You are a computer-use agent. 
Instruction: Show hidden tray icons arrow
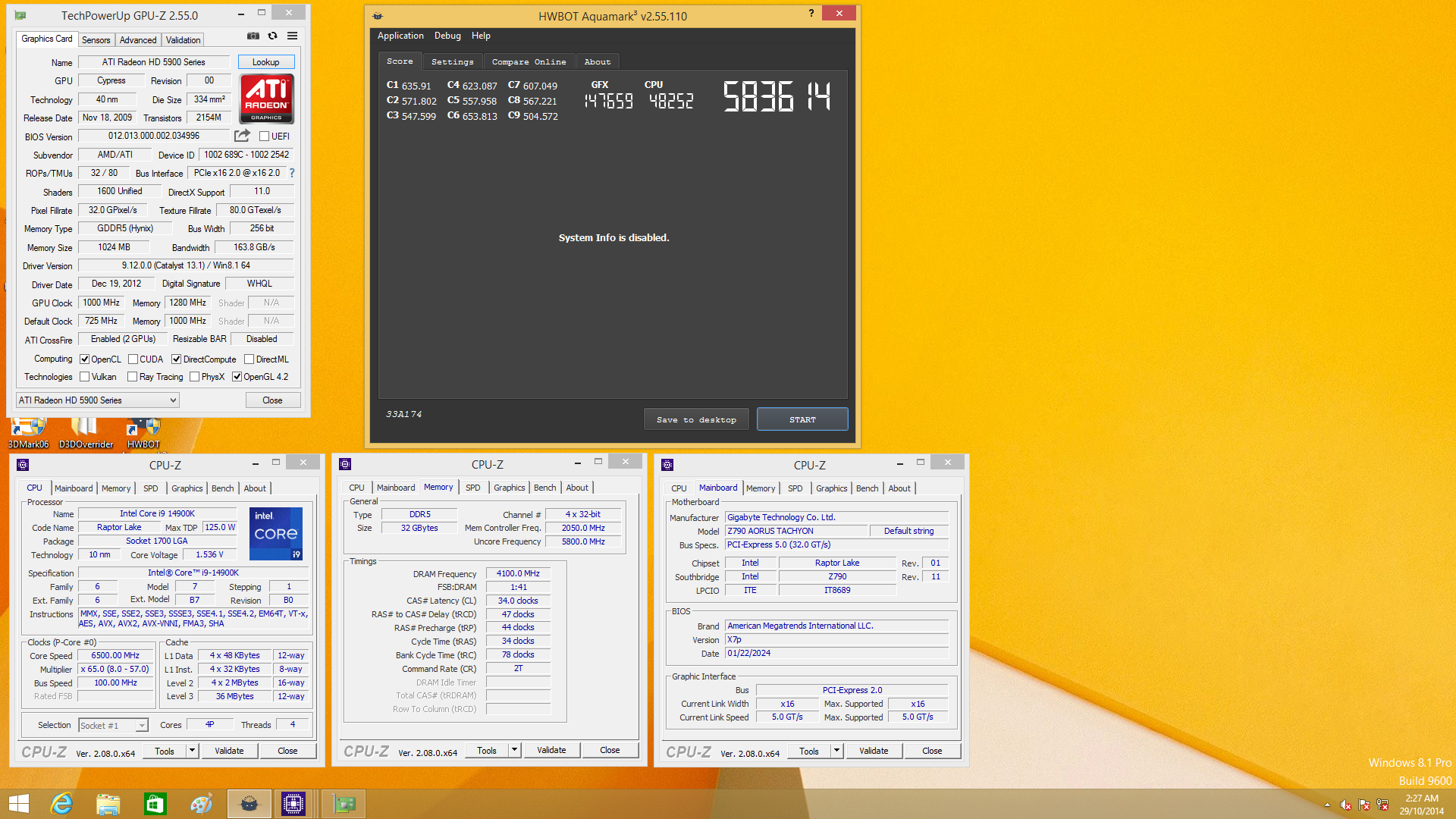(x=1327, y=805)
